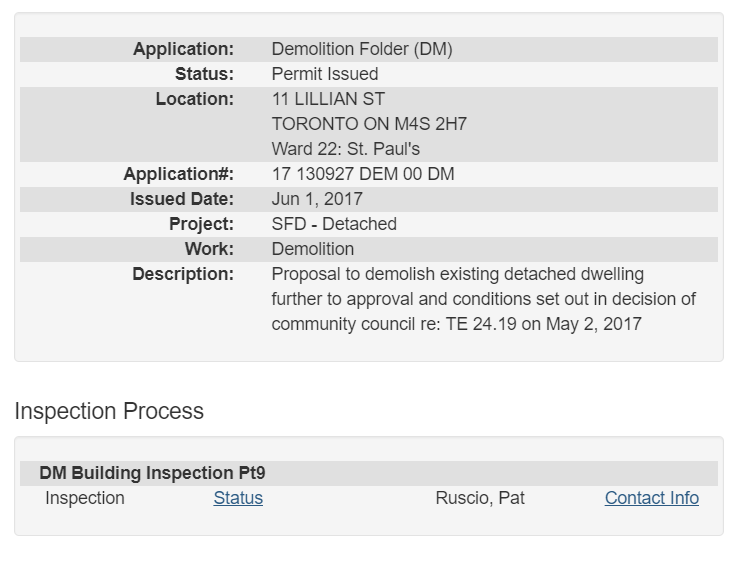This screenshot has height=562, width=735.
Task: Select the Demolition Folder (DM) application value
Action: (x=362, y=49)
